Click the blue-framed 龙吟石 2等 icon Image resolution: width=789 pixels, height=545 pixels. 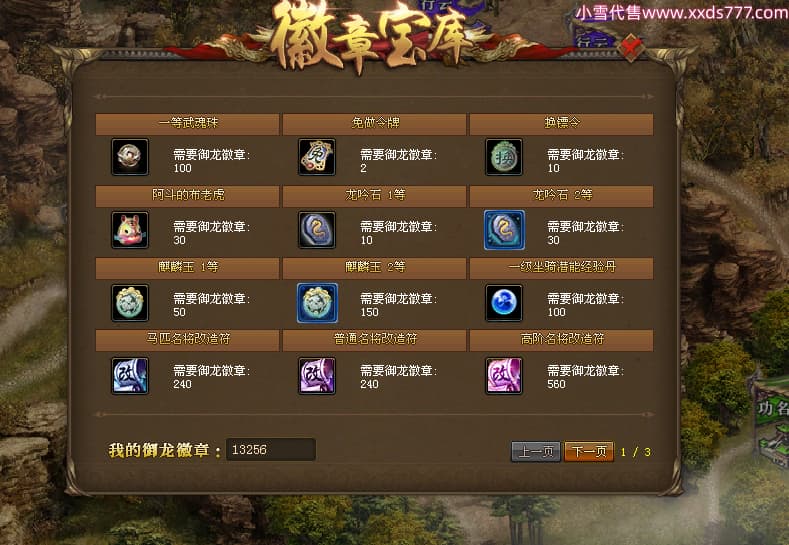(x=504, y=230)
